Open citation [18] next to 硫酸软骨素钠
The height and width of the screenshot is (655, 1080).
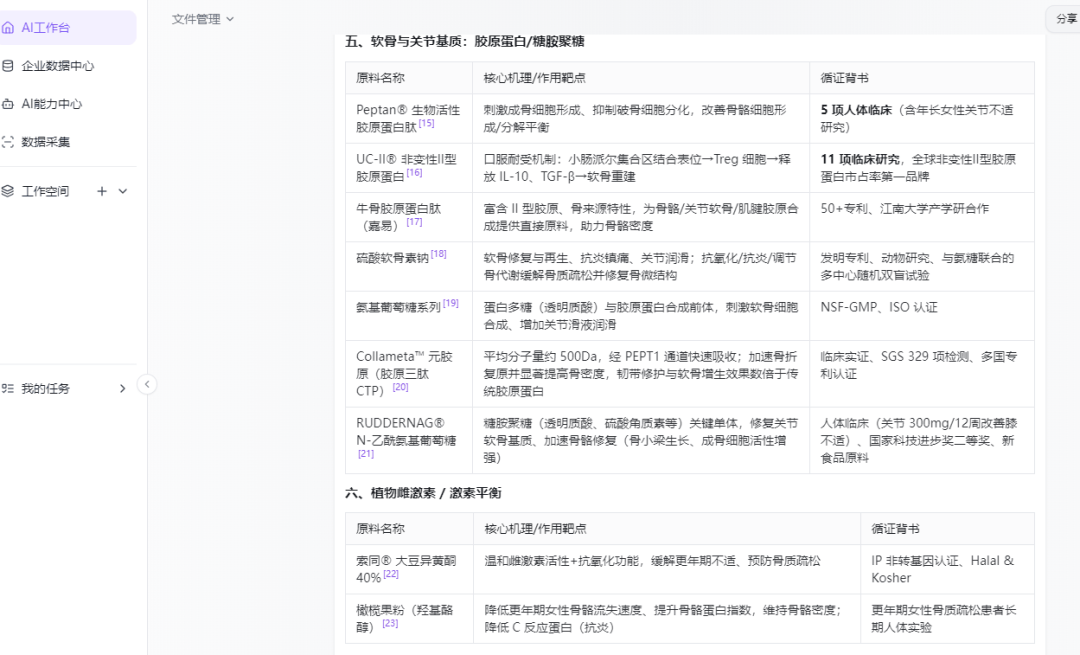[439, 253]
